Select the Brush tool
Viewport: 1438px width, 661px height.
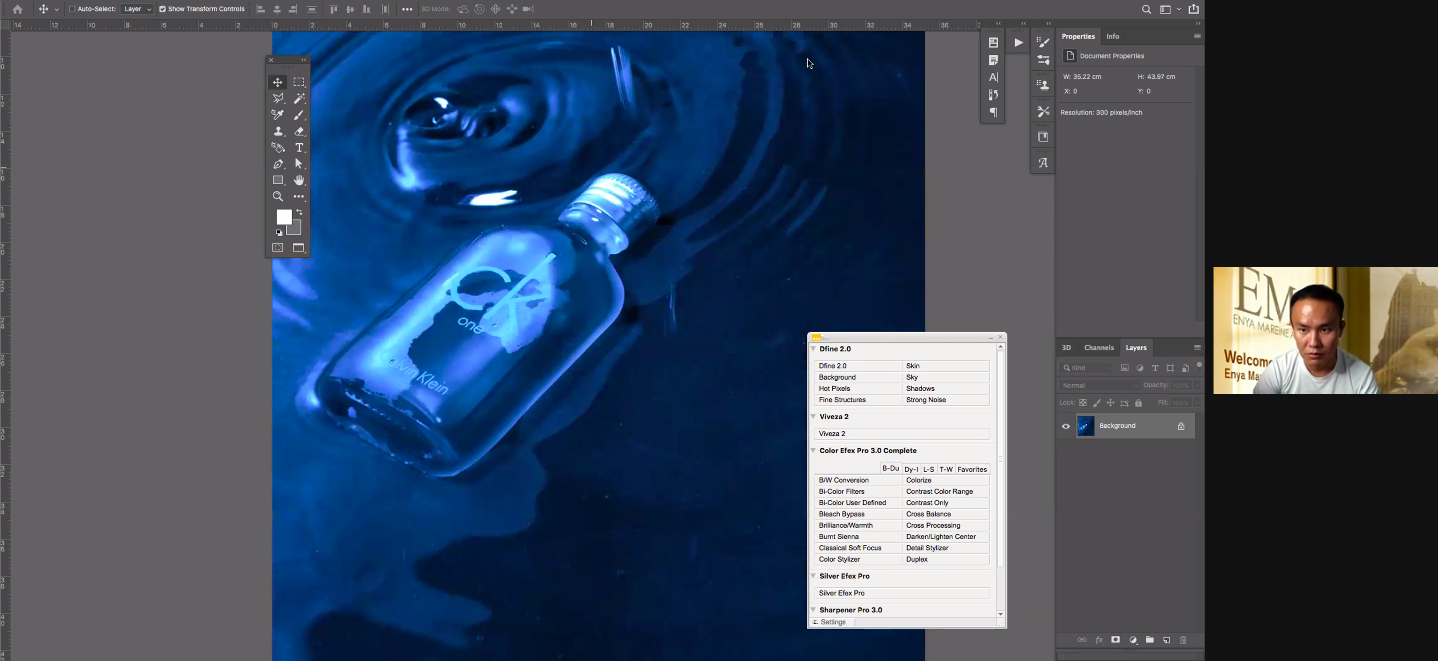(x=299, y=115)
